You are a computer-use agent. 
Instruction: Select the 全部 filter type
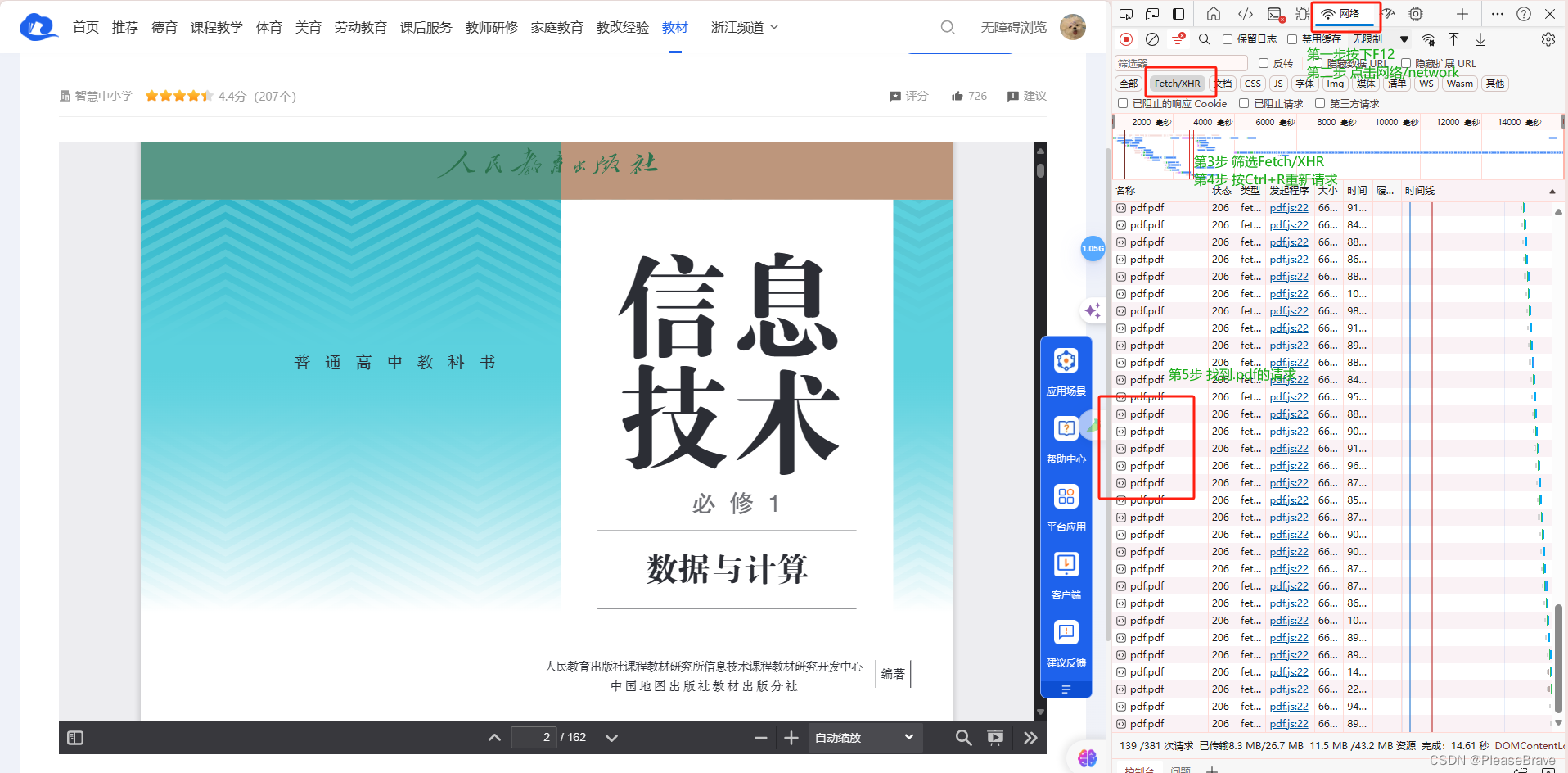click(1129, 84)
